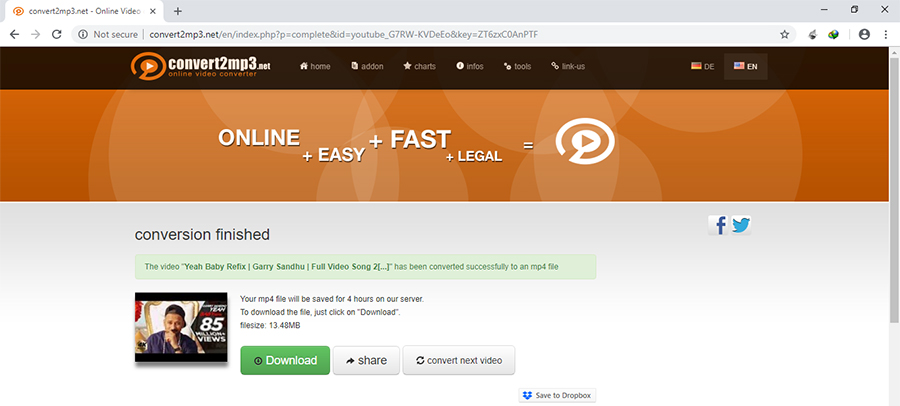Go to the addon page
The image size is (900, 406).
[366, 66]
